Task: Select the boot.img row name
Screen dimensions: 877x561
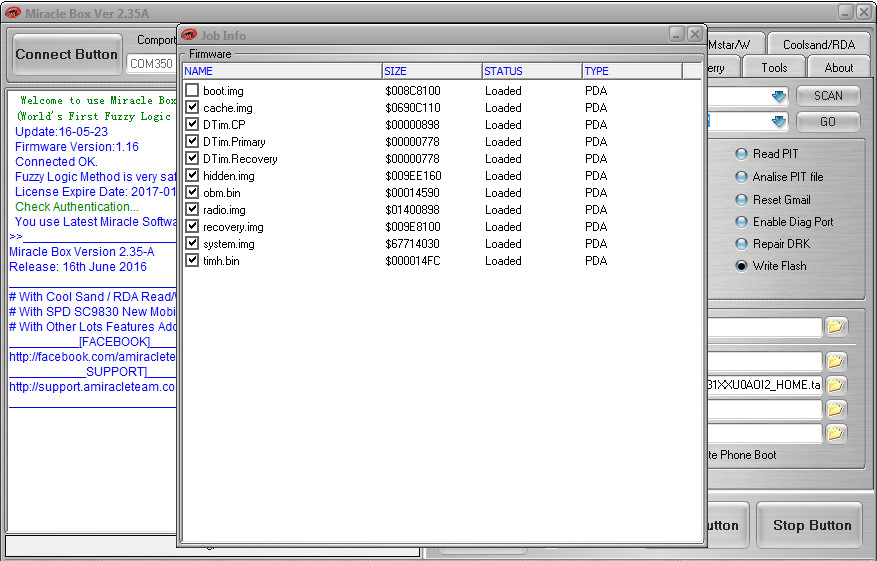Action: 223,91
